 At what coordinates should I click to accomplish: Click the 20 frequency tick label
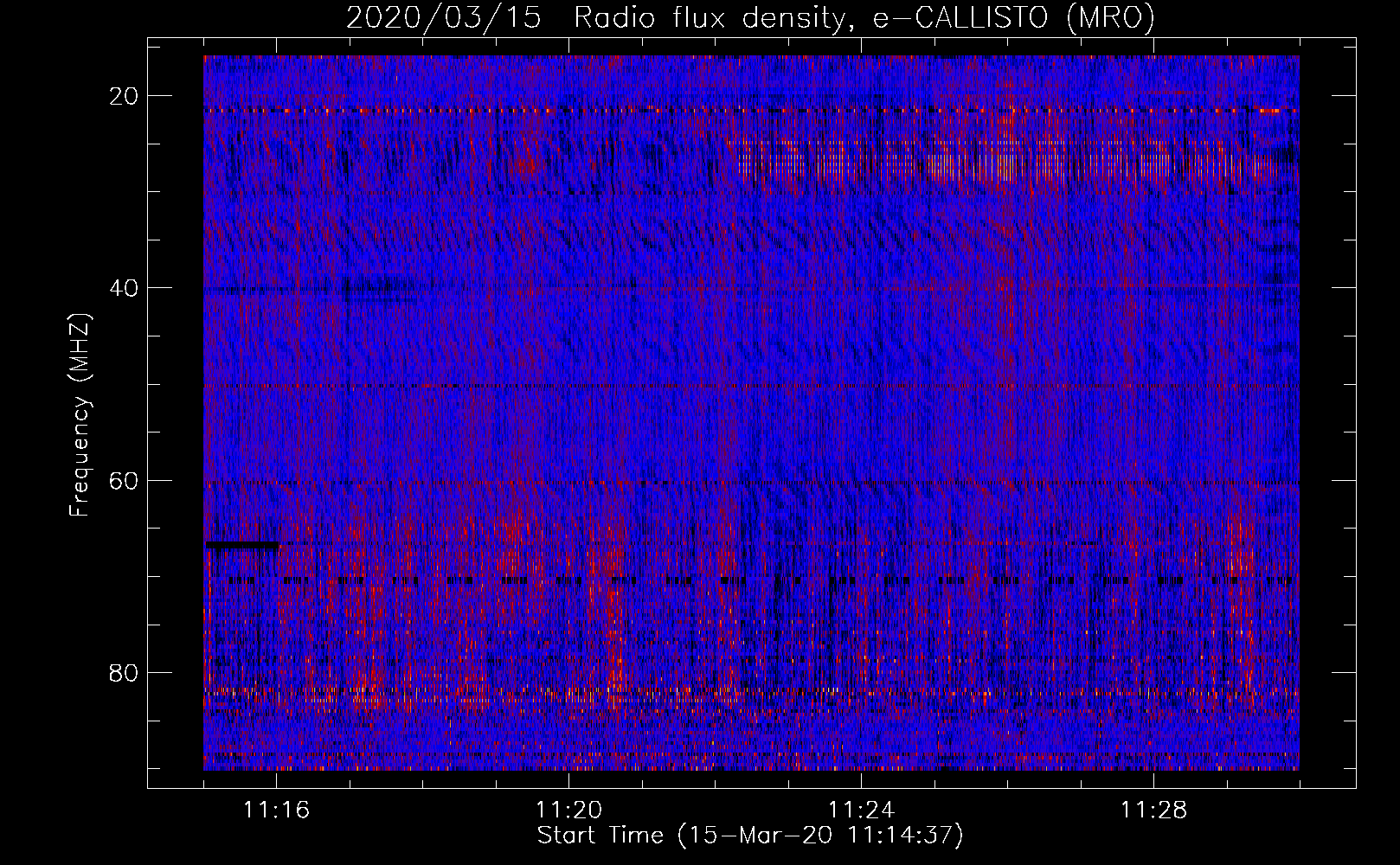[125, 96]
